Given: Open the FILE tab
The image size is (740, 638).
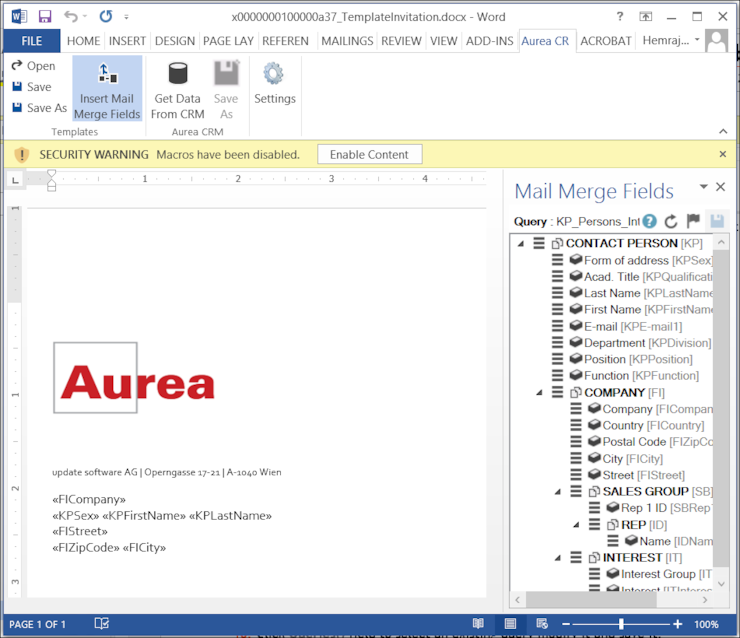Looking at the screenshot, I should [32, 41].
